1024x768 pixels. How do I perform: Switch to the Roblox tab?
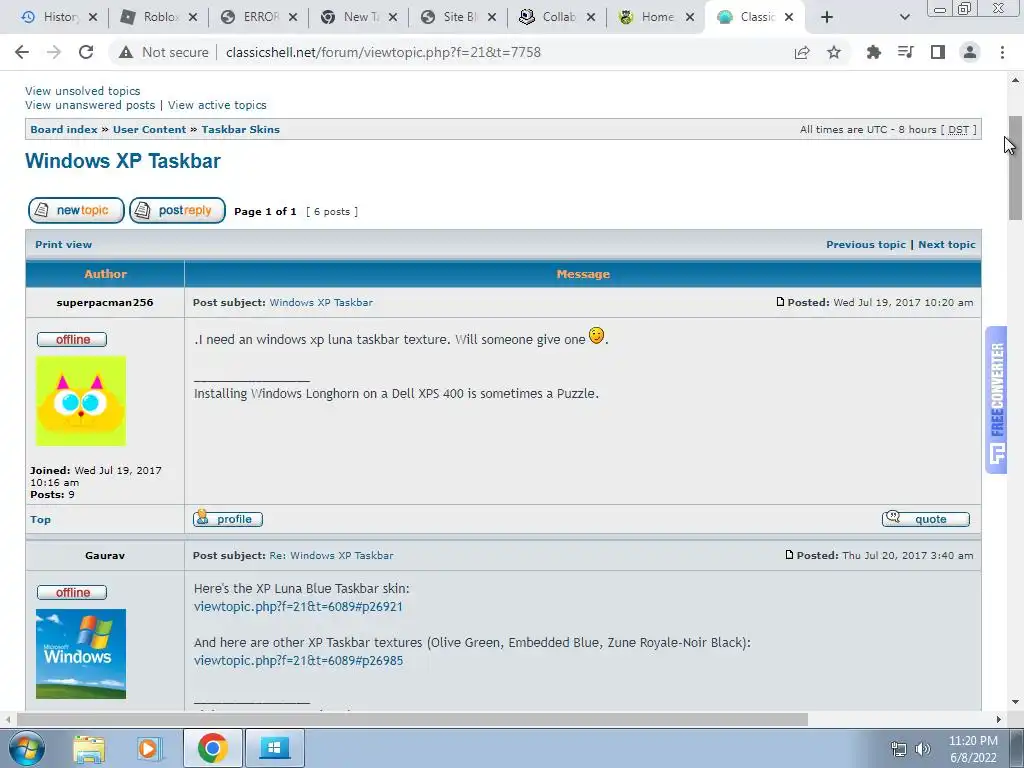coord(152,17)
